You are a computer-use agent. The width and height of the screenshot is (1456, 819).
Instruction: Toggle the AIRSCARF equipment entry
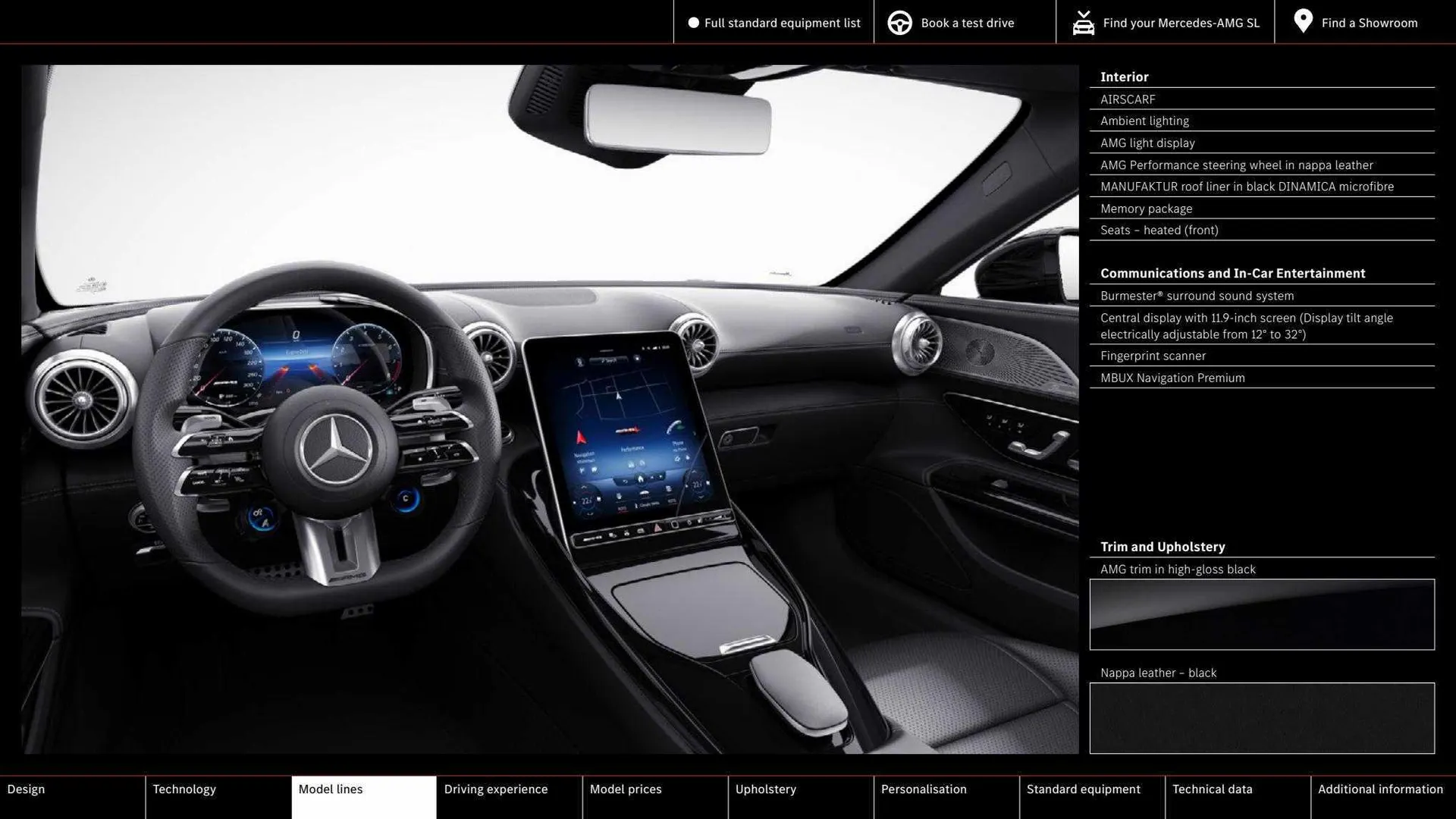pyautogui.click(x=1128, y=99)
